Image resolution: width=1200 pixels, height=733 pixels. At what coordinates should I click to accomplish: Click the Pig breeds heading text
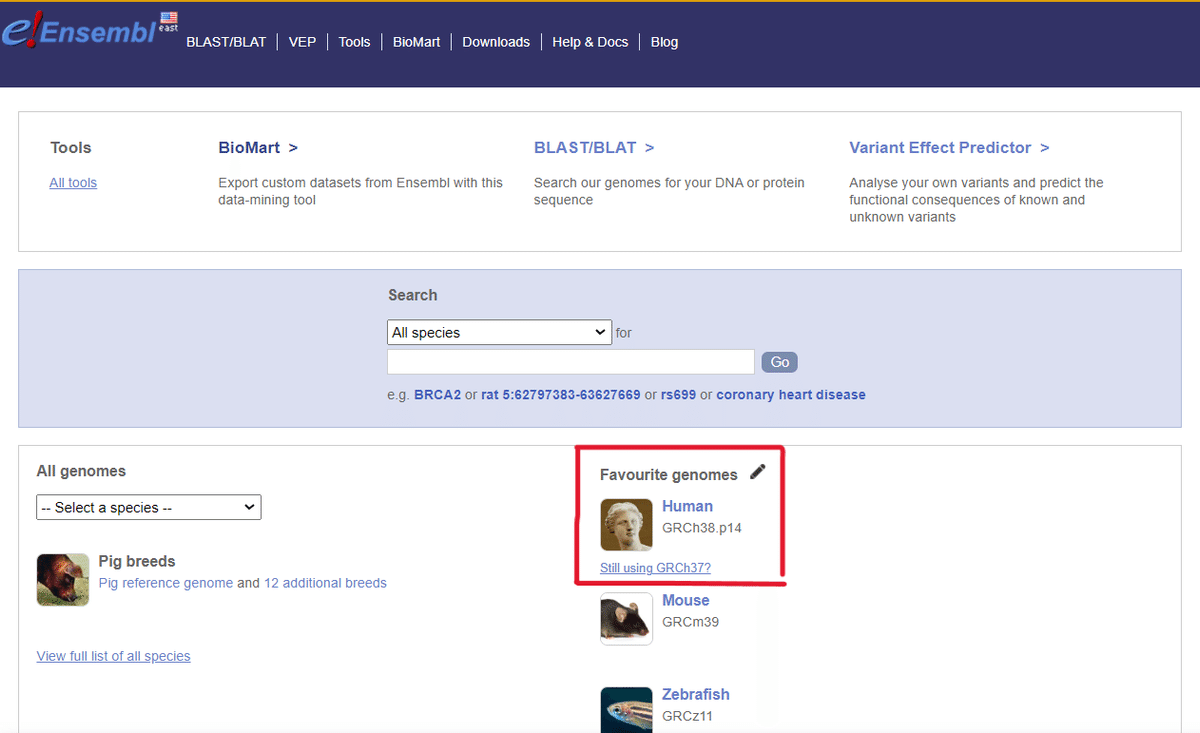pyautogui.click(x=137, y=562)
